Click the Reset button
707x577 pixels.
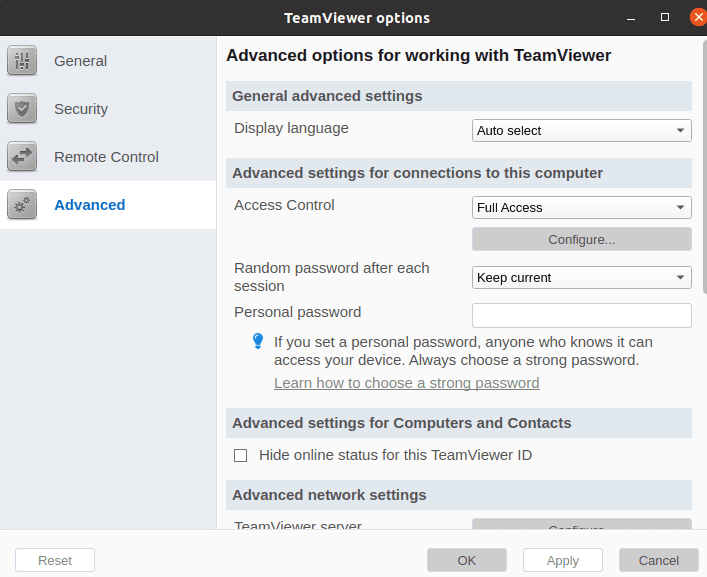coord(55,560)
